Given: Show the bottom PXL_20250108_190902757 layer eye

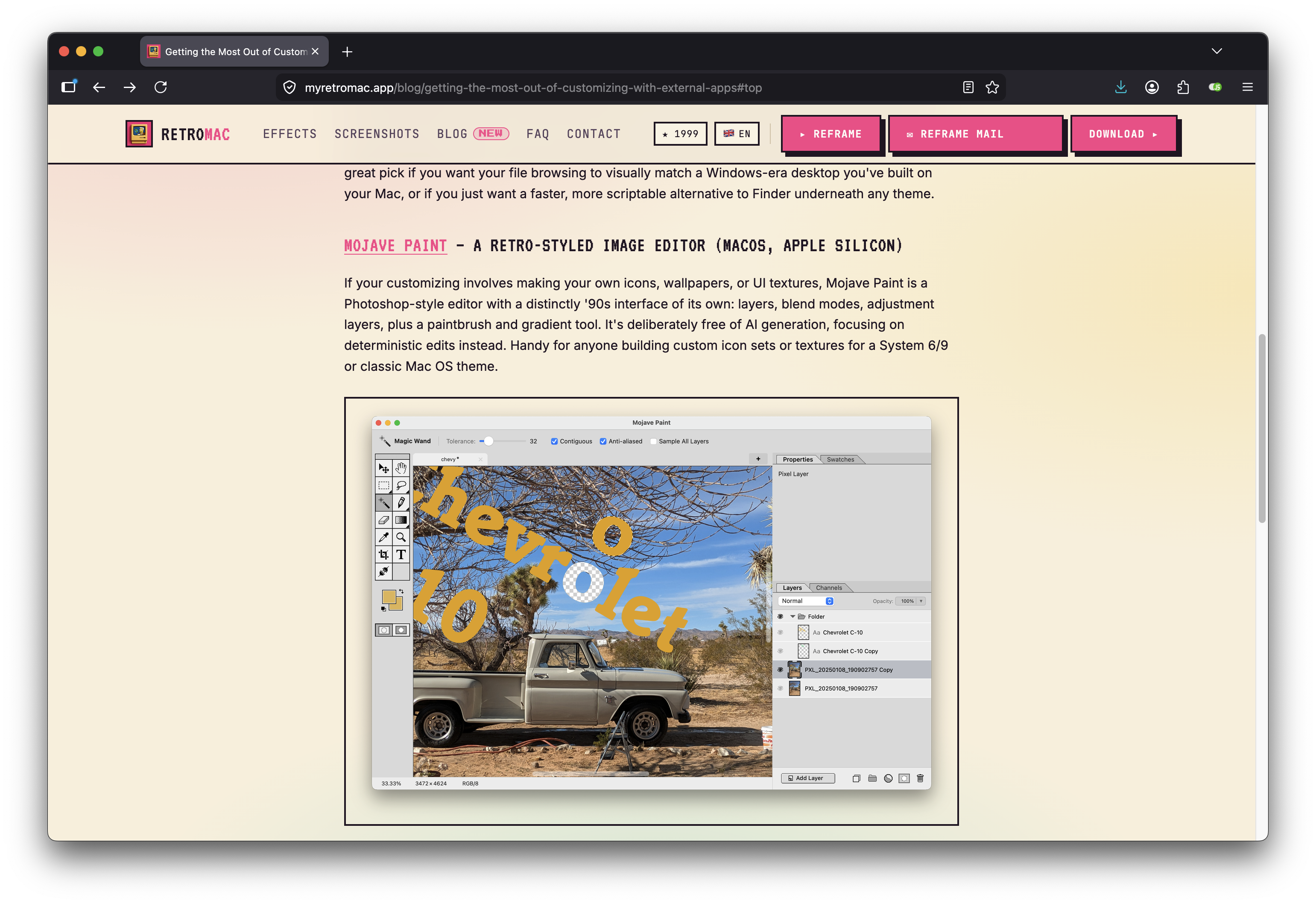Looking at the screenshot, I should coord(780,688).
